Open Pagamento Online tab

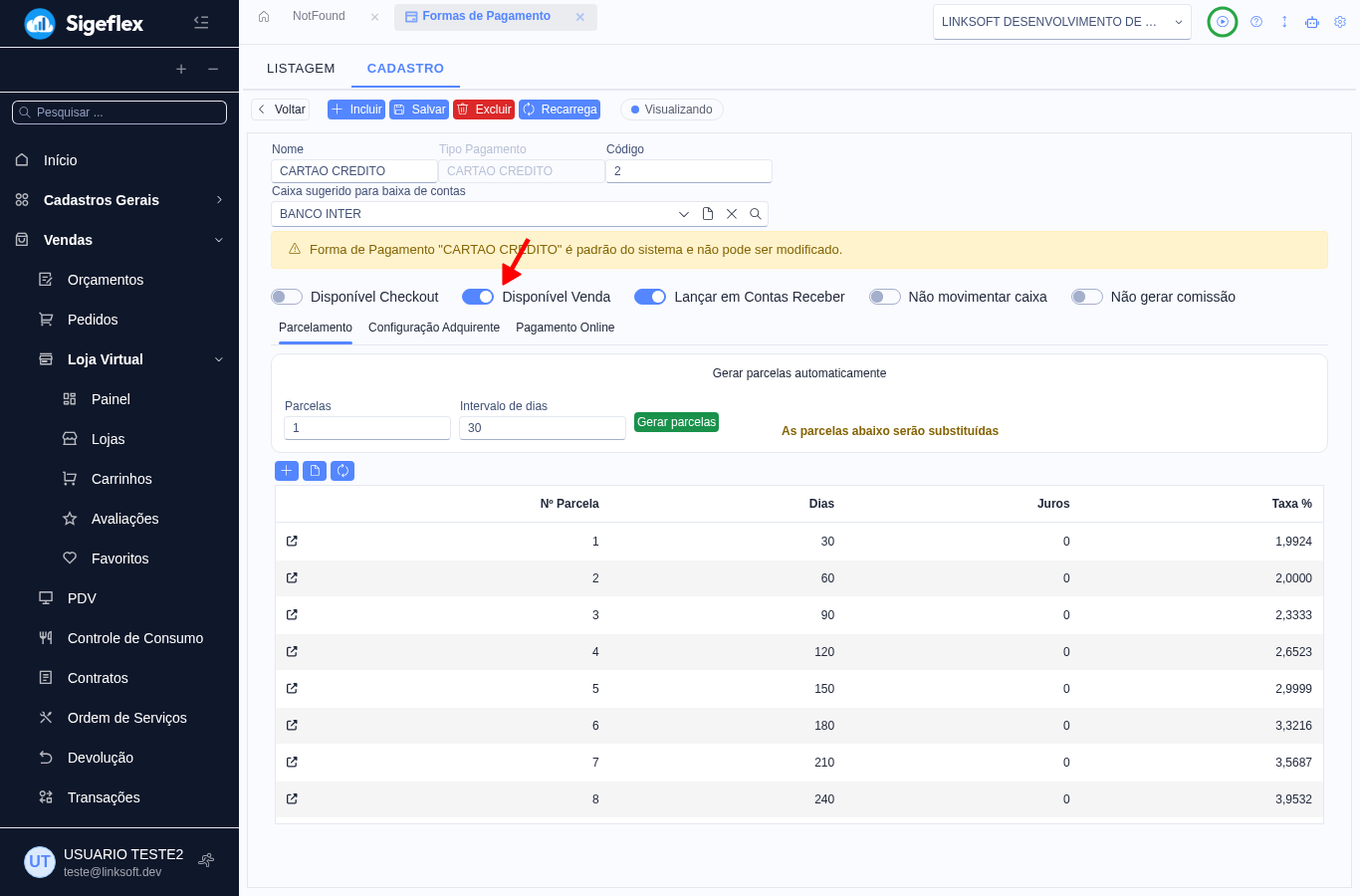pos(566,328)
